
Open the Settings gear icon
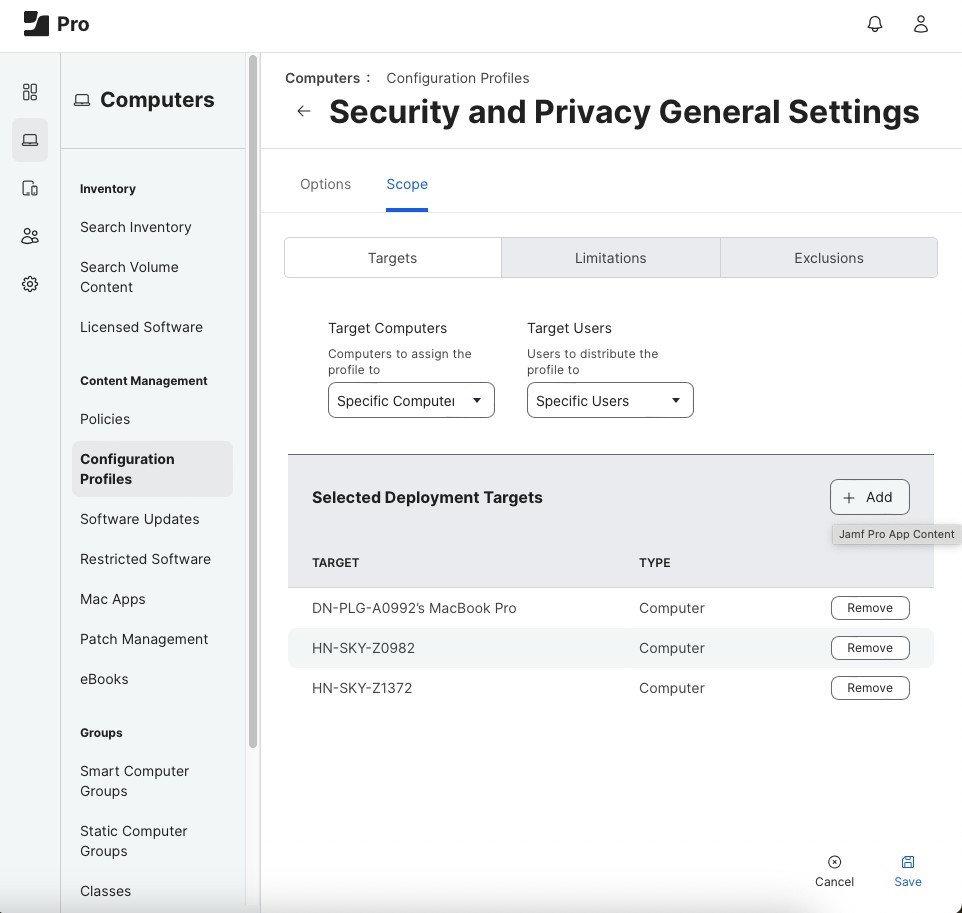pyautogui.click(x=30, y=284)
